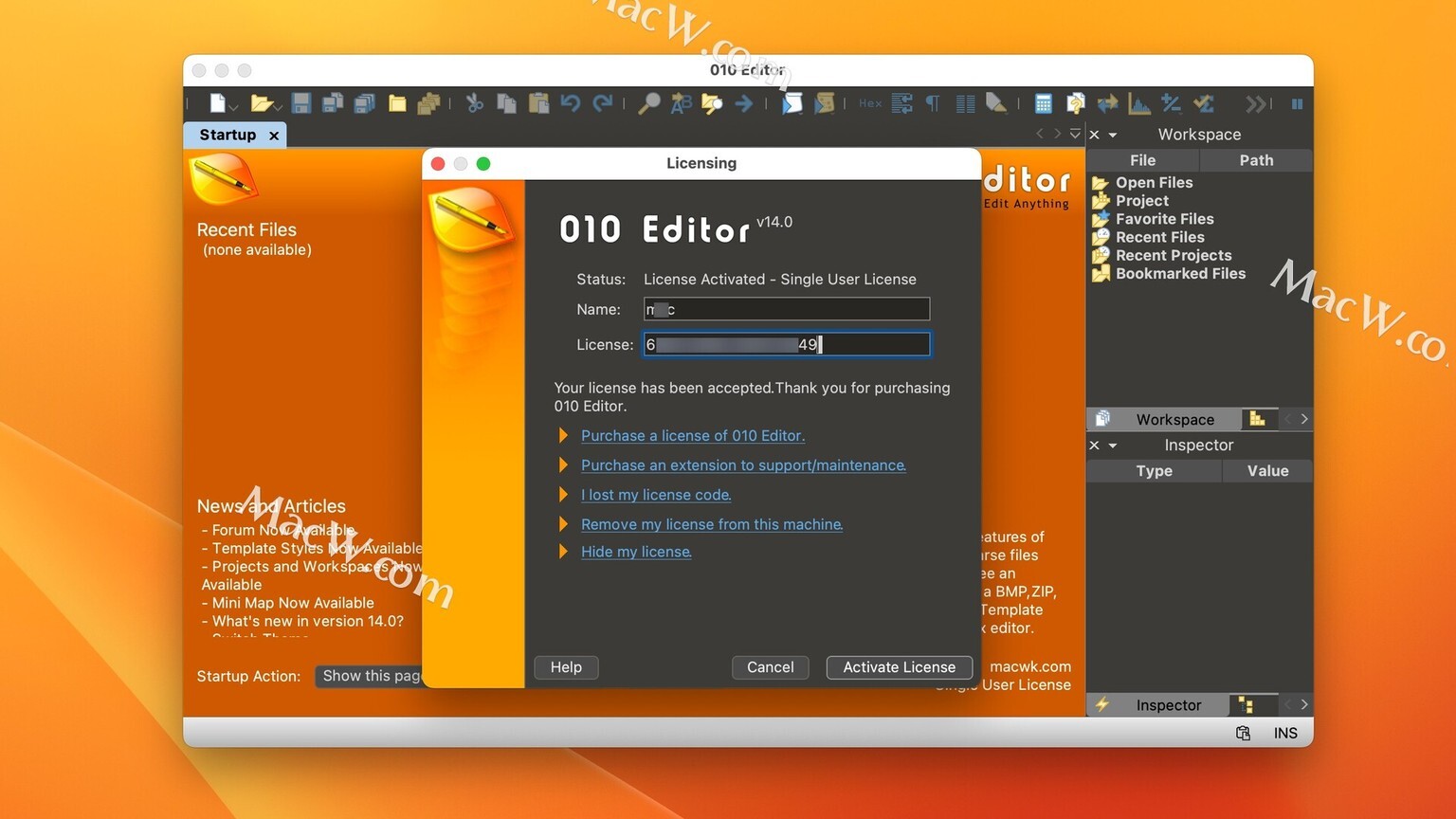Viewport: 1456px width, 819px height.
Task: Open Purchase an extension to support/maintenance link
Action: click(x=743, y=464)
